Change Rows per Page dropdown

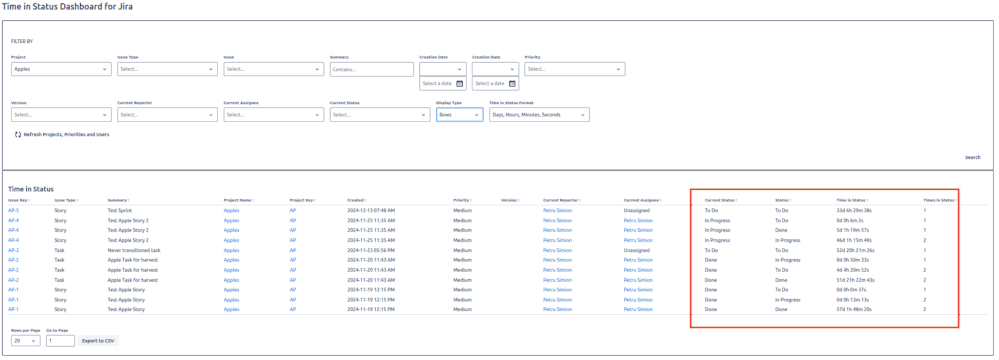click(25, 341)
